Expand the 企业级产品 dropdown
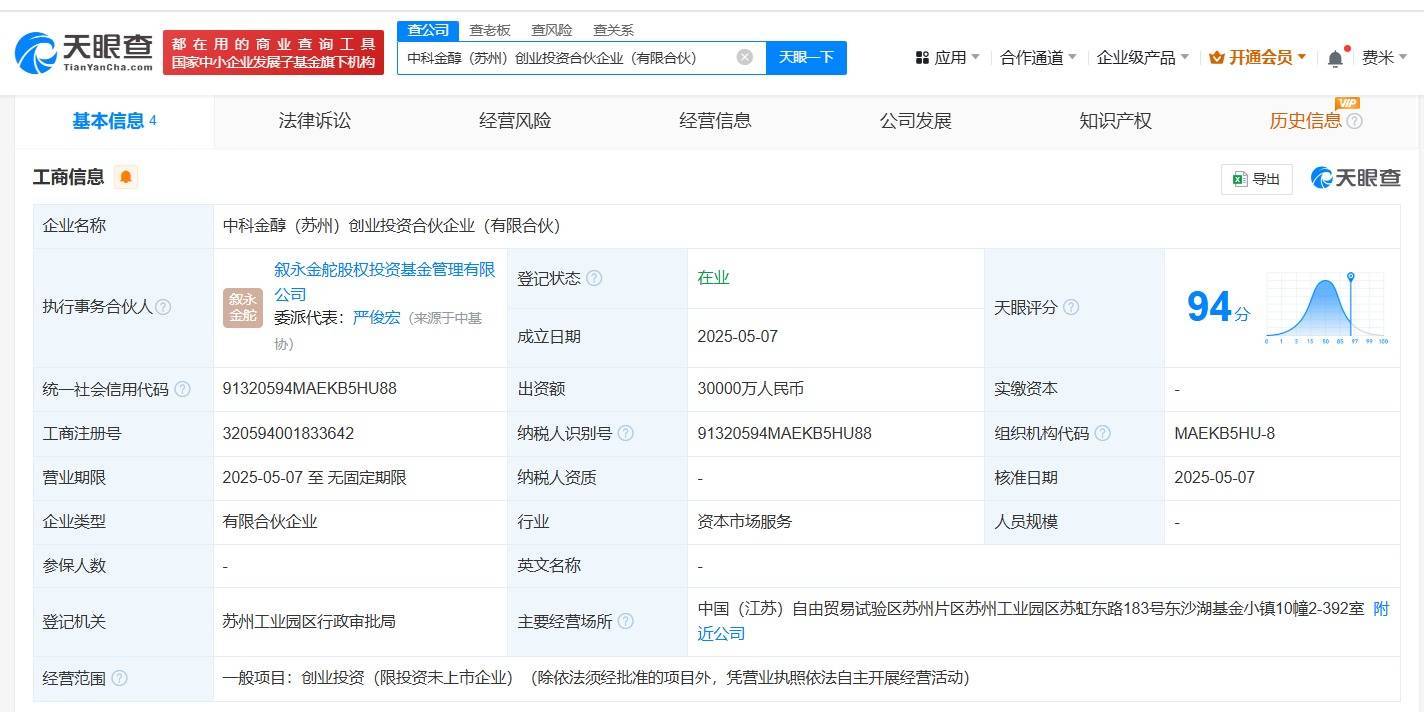Image resolution: width=1424 pixels, height=712 pixels. click(x=1143, y=58)
